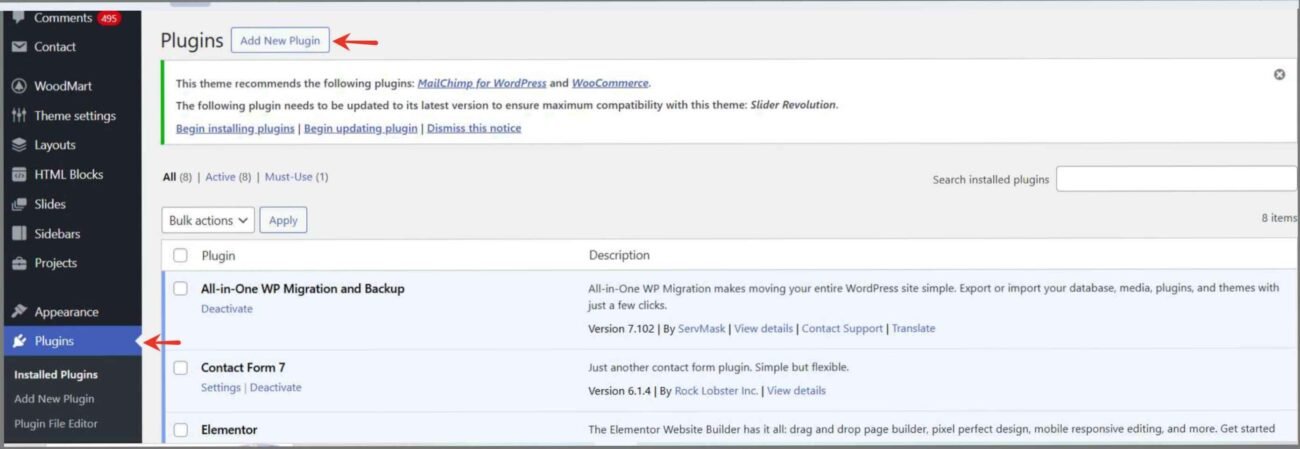
Task: Click the Layouts stack icon
Action: tap(19, 145)
